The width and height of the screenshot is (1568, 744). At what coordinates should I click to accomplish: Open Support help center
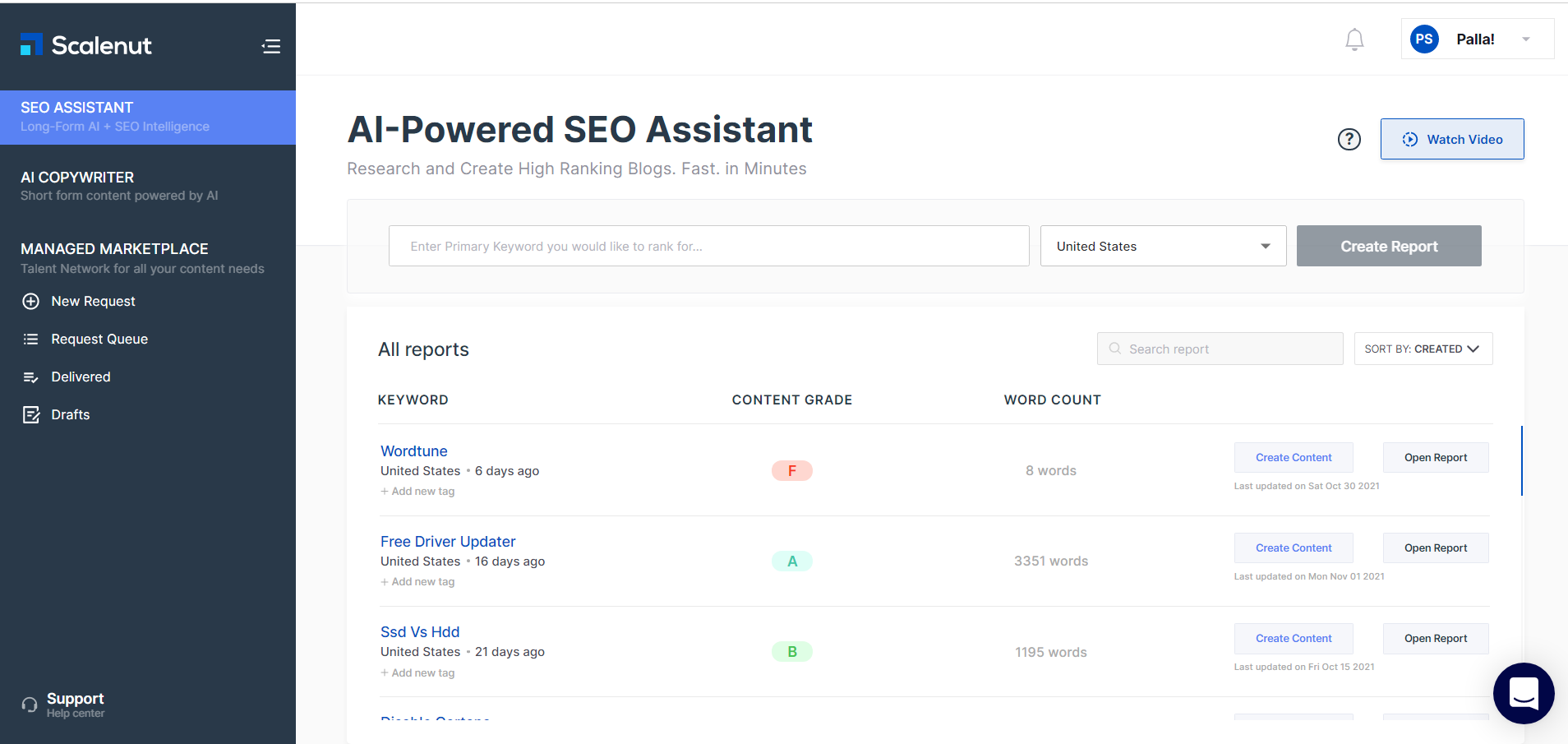point(75,705)
